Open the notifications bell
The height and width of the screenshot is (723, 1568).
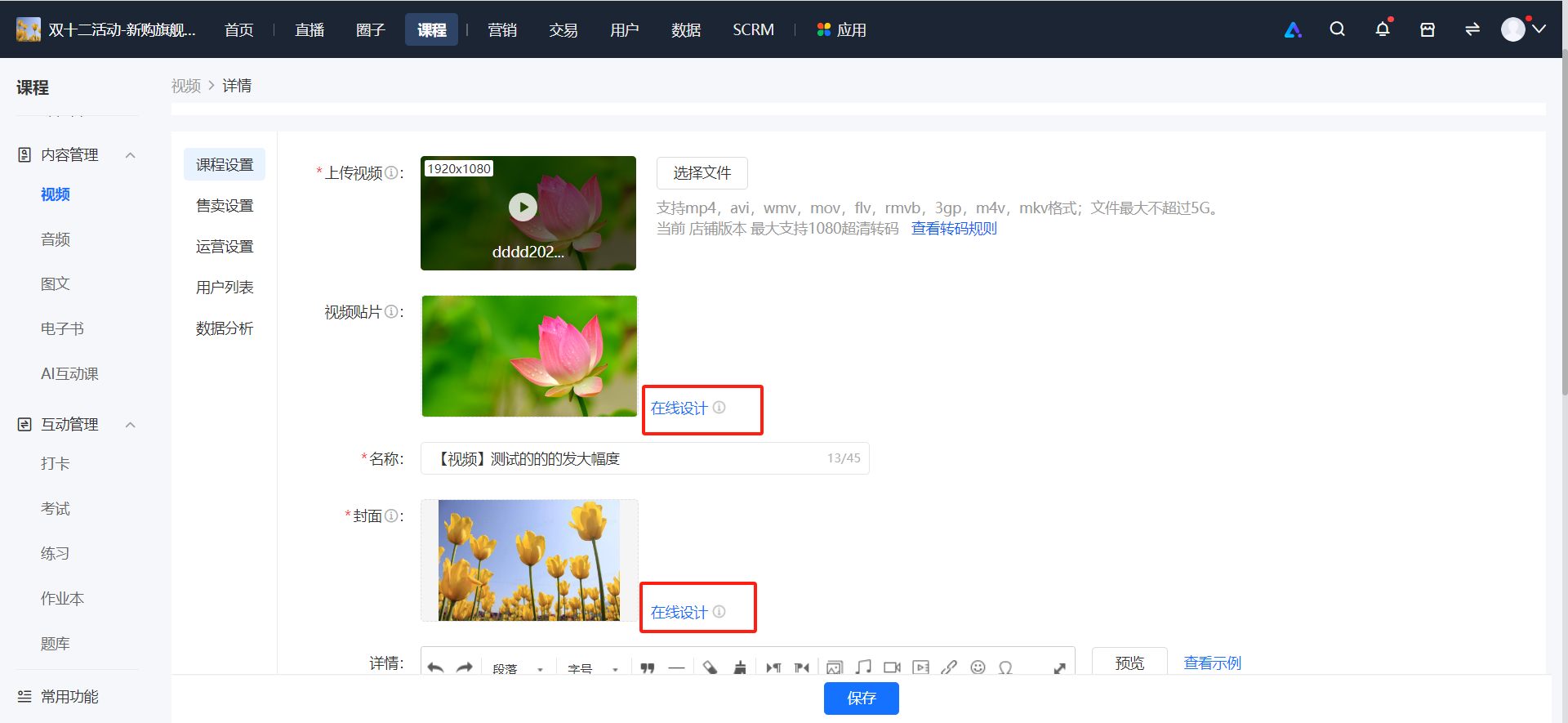pos(1383,29)
